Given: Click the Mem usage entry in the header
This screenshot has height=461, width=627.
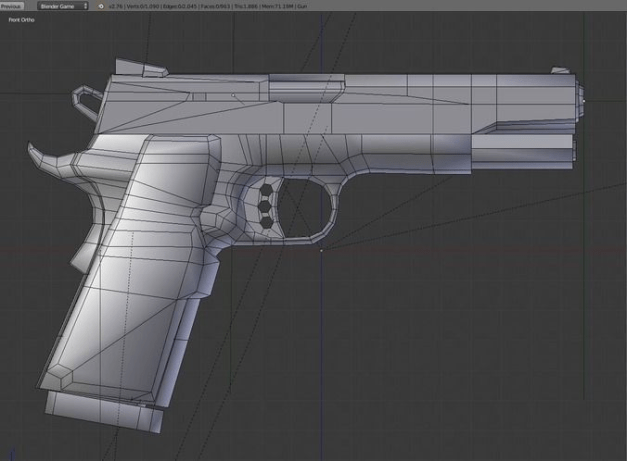Looking at the screenshot, I should [277, 6].
